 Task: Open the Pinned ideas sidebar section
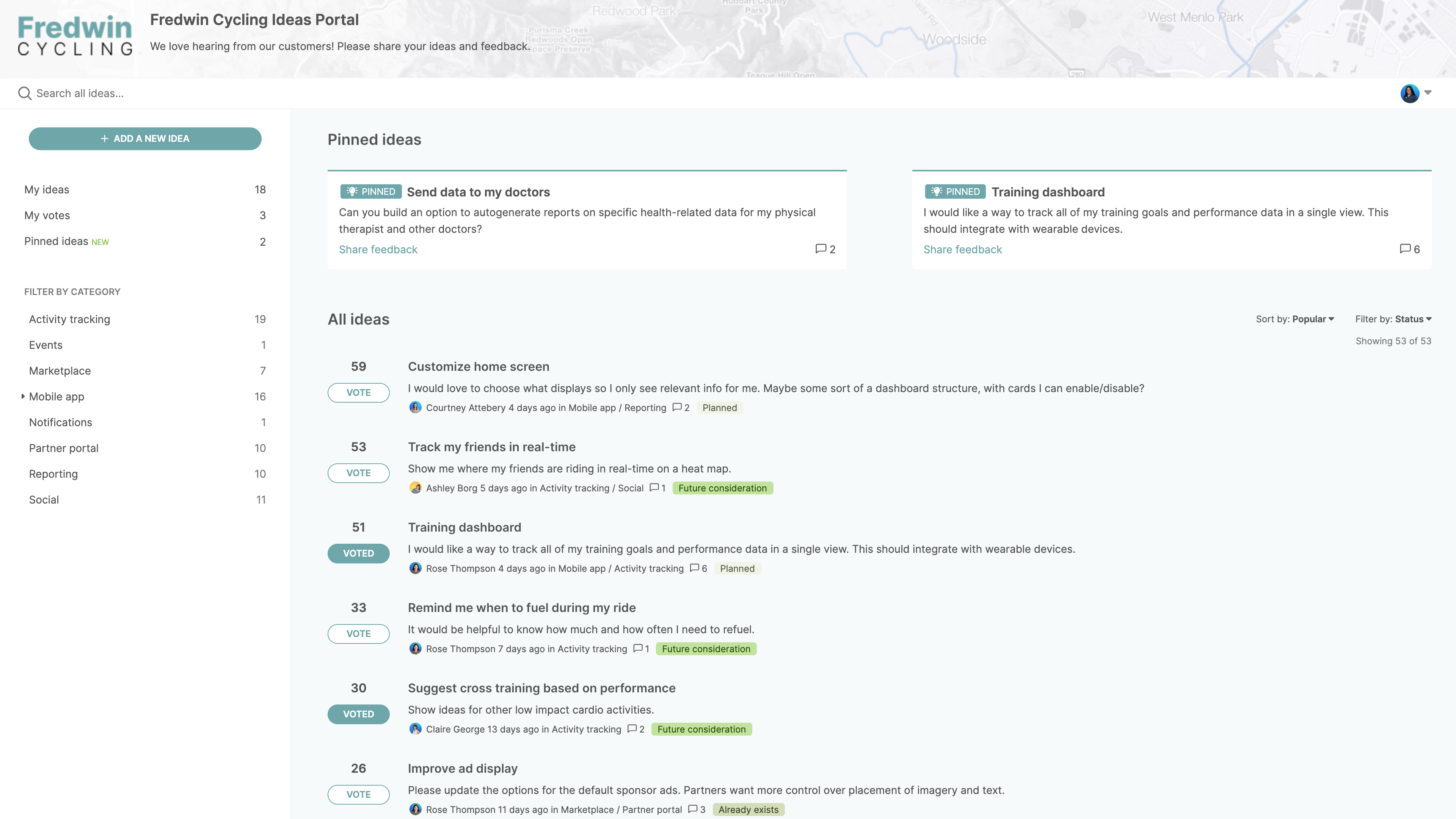point(56,241)
